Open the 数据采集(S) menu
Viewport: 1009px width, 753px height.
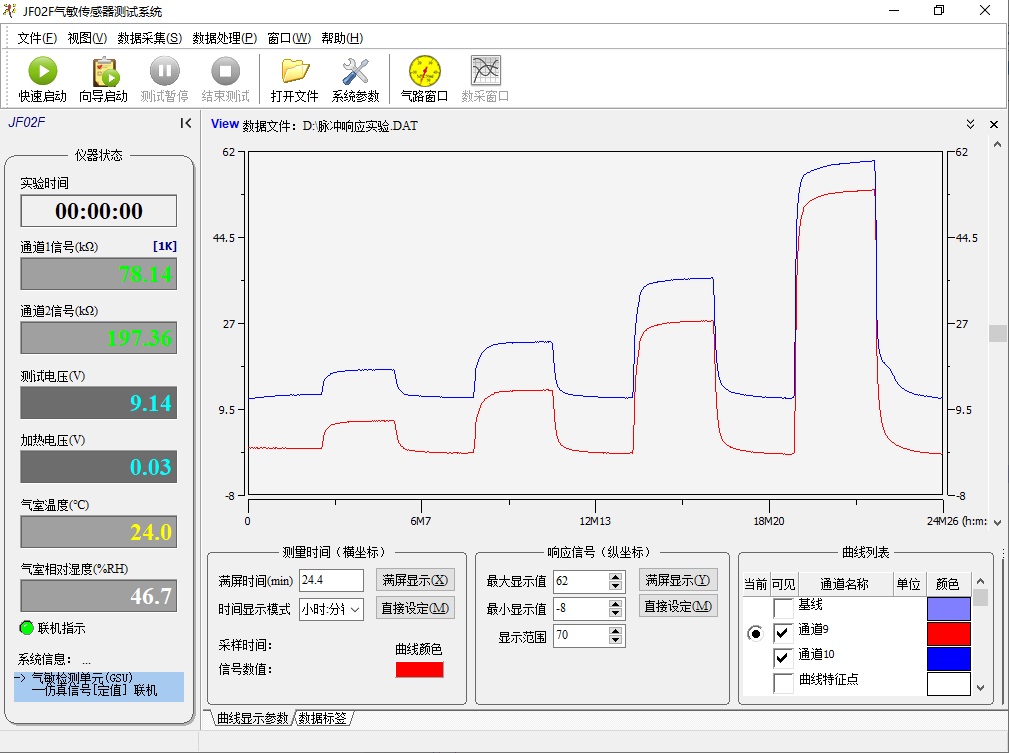[149, 38]
